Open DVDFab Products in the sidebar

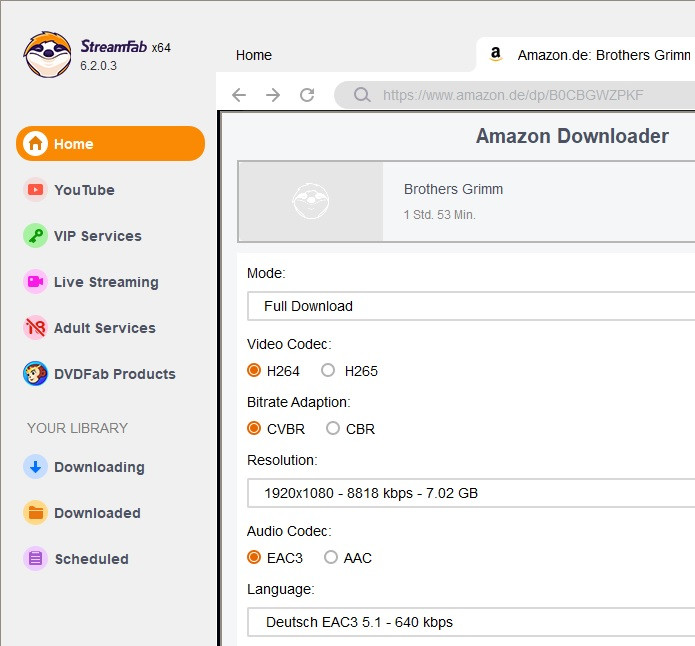click(115, 374)
